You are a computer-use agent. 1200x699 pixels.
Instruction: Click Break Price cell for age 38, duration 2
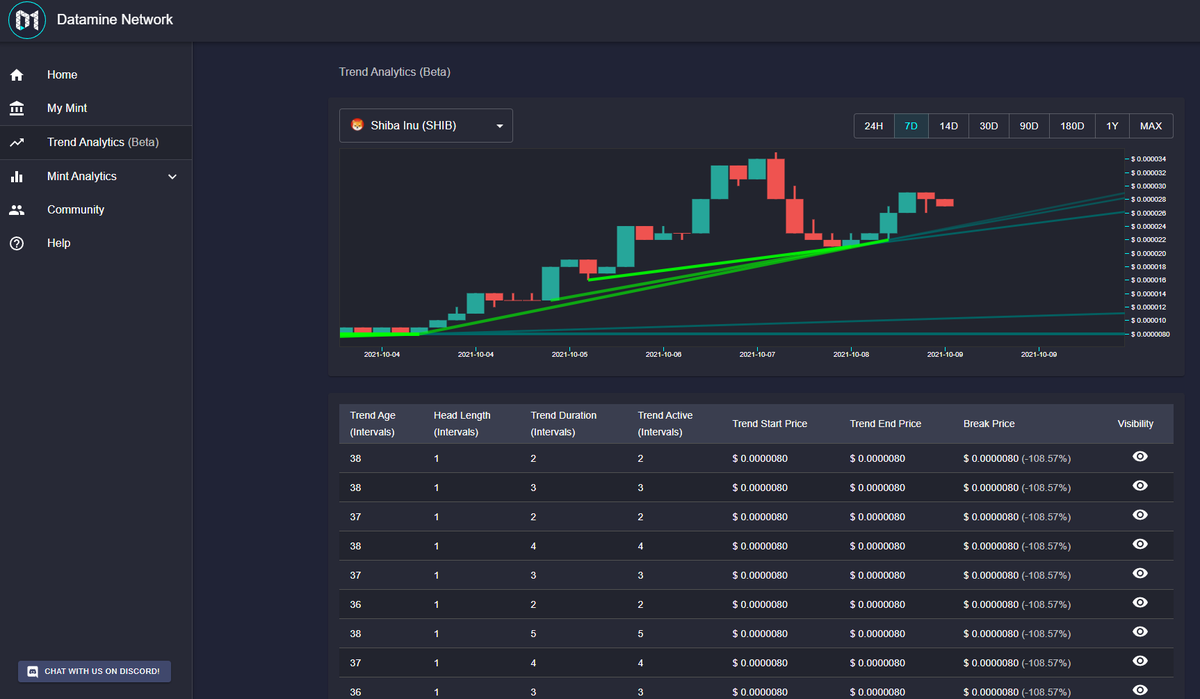pyautogui.click(x=1017, y=458)
